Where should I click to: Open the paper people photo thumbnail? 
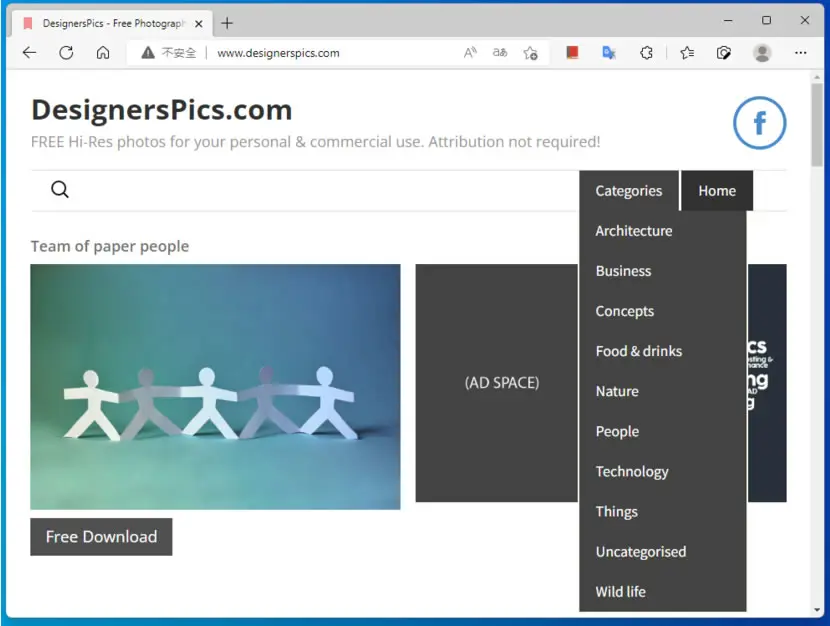tap(215, 387)
